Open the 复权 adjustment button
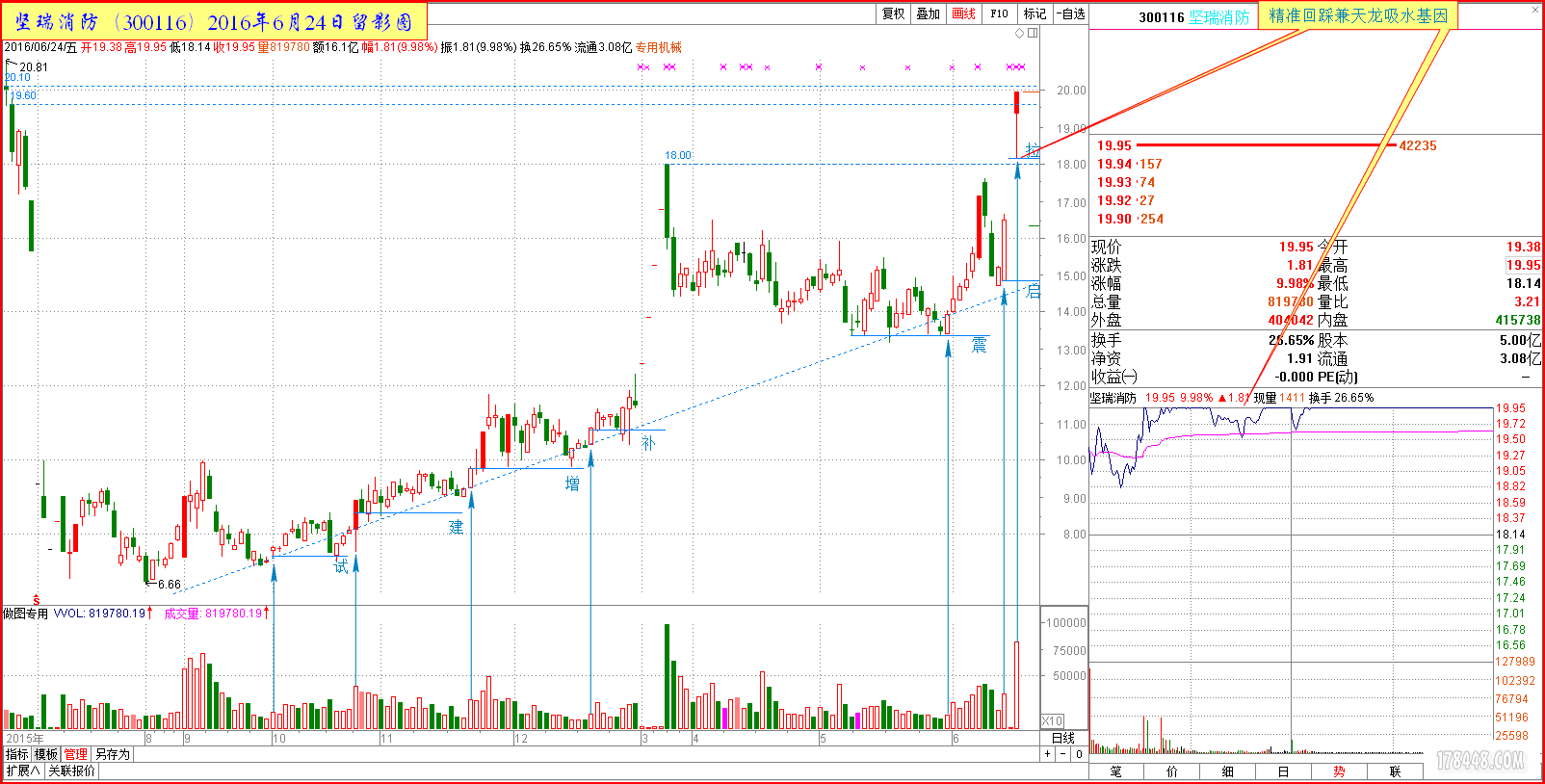The width and height of the screenshot is (1545, 784). click(893, 13)
